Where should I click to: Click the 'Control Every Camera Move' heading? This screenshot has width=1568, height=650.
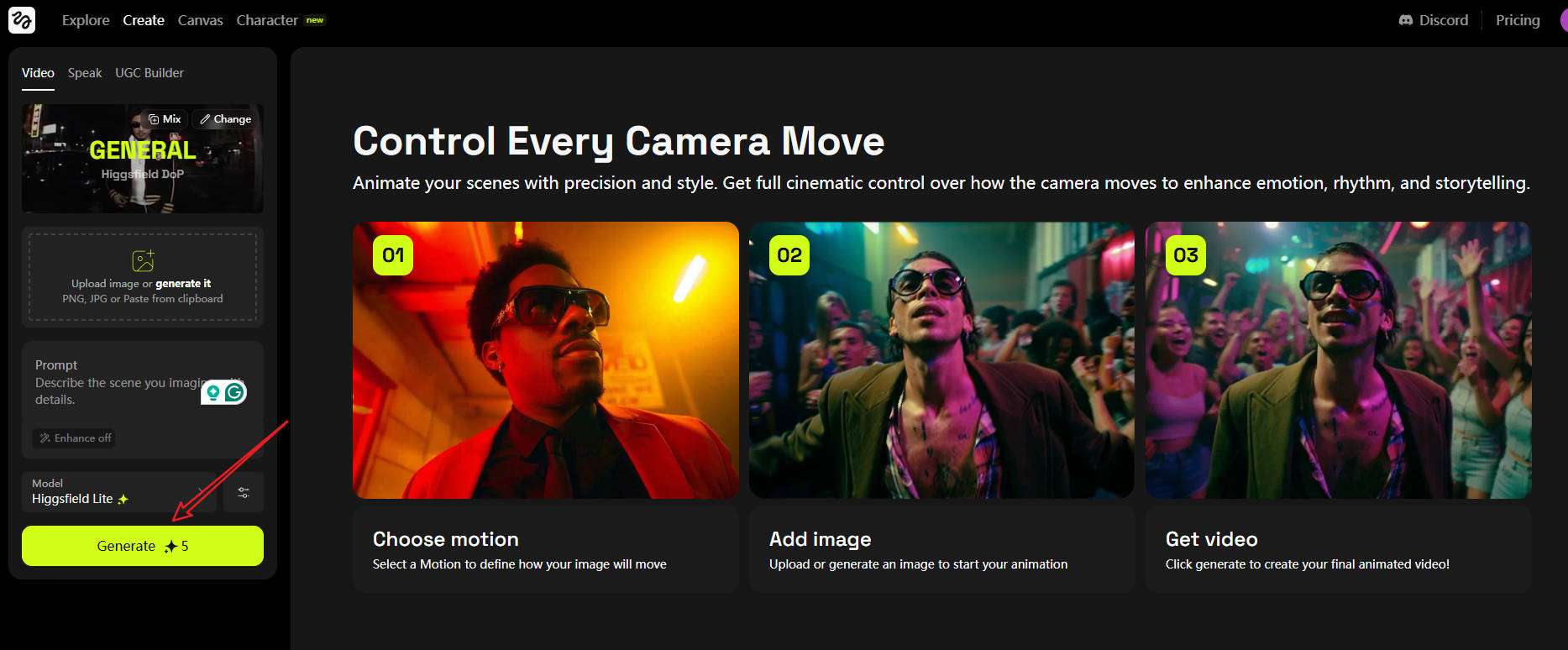point(619,141)
